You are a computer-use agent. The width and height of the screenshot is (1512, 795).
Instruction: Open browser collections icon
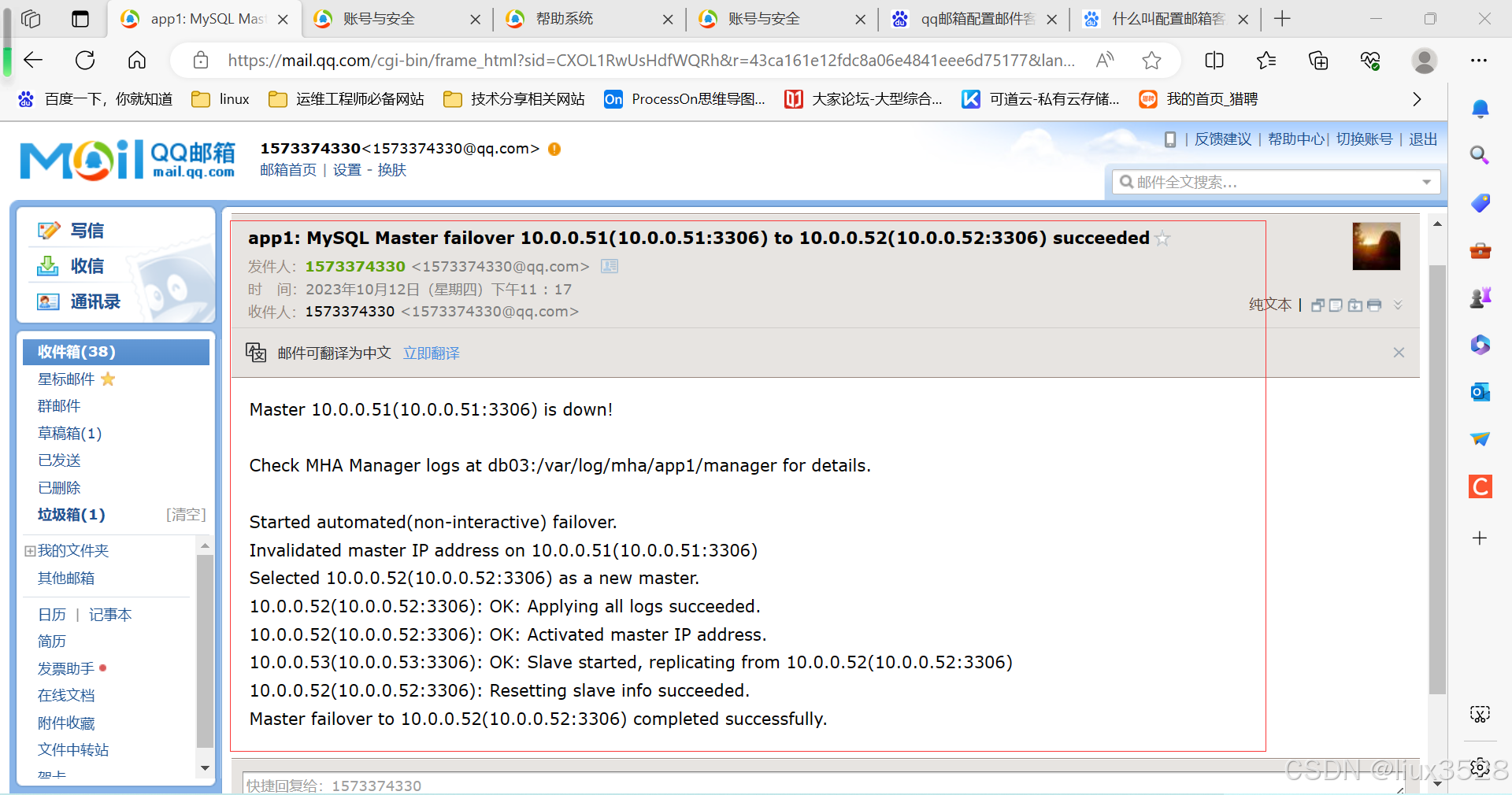[x=1318, y=60]
